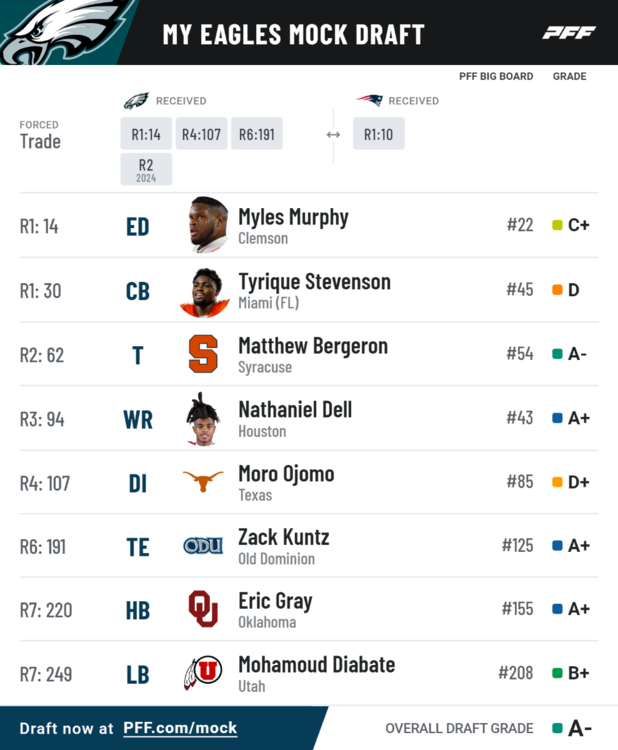
Task: Click the green overall draft grade dot
Action: tap(556, 728)
